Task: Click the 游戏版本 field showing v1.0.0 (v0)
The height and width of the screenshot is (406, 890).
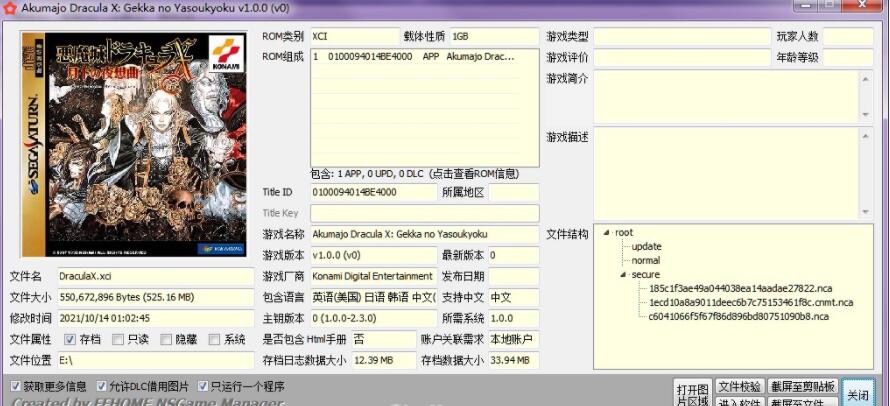Action: pyautogui.click(x=374, y=255)
